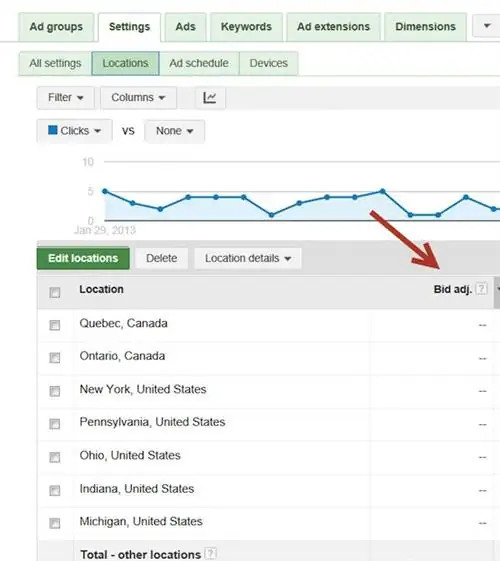Open the more tabs dropdown arrow
500x561 pixels.
pyautogui.click(x=486, y=26)
